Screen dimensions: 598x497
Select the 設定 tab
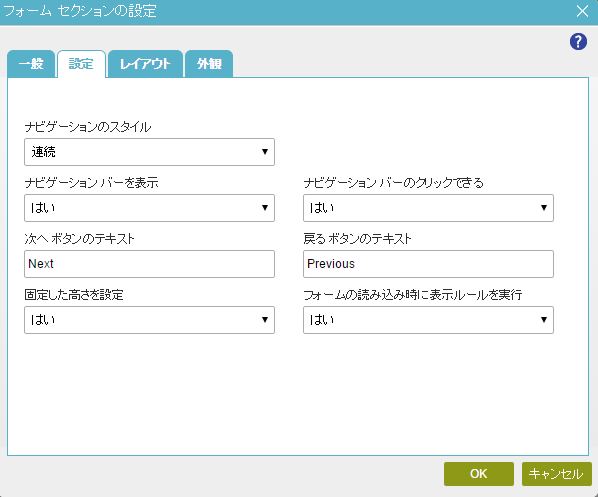pyautogui.click(x=81, y=64)
